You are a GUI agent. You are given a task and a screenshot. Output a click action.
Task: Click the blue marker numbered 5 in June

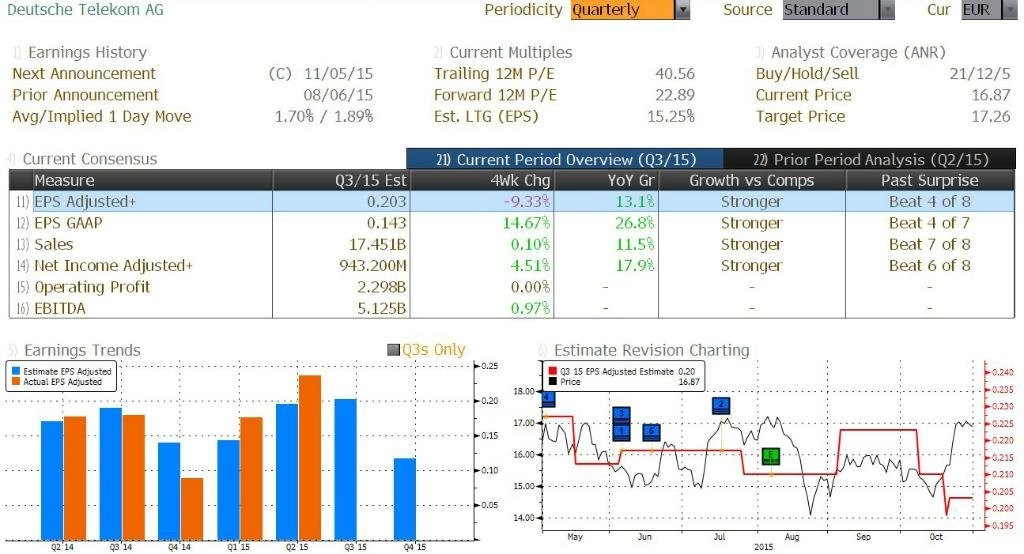click(651, 432)
